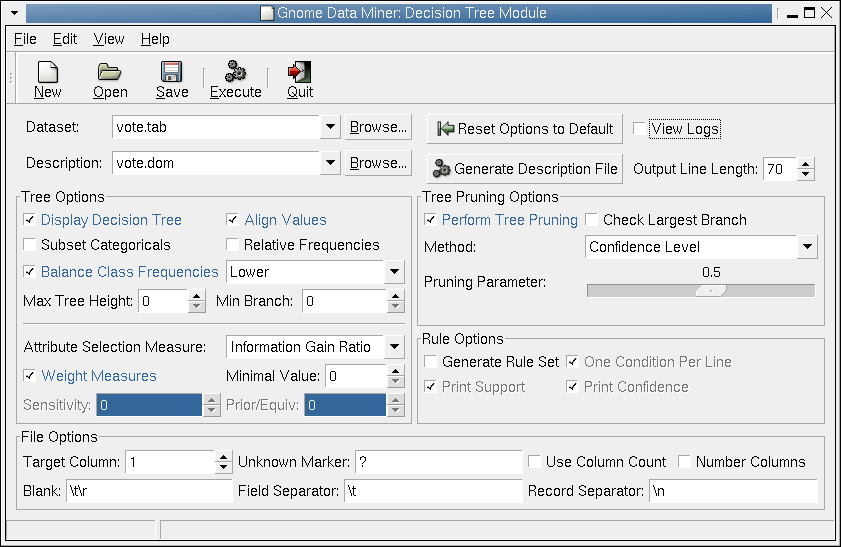Run the Execute gears icon
This screenshot has width=841, height=547.
[235, 71]
